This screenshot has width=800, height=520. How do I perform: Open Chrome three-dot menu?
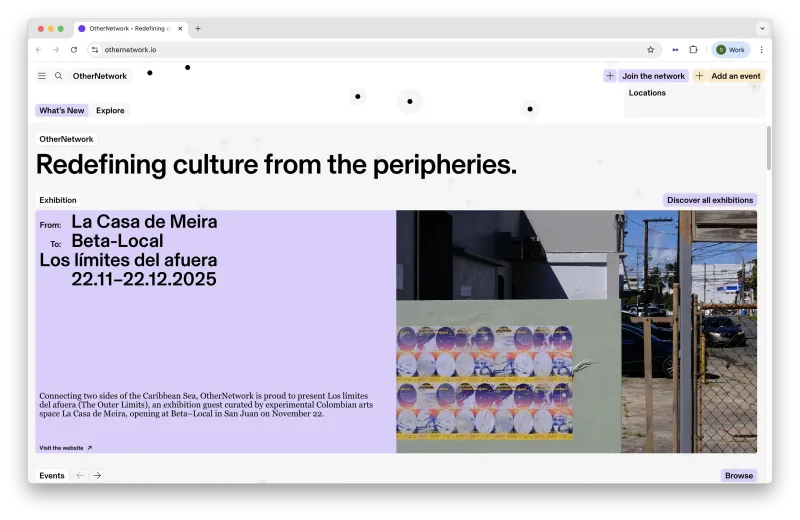(761, 49)
